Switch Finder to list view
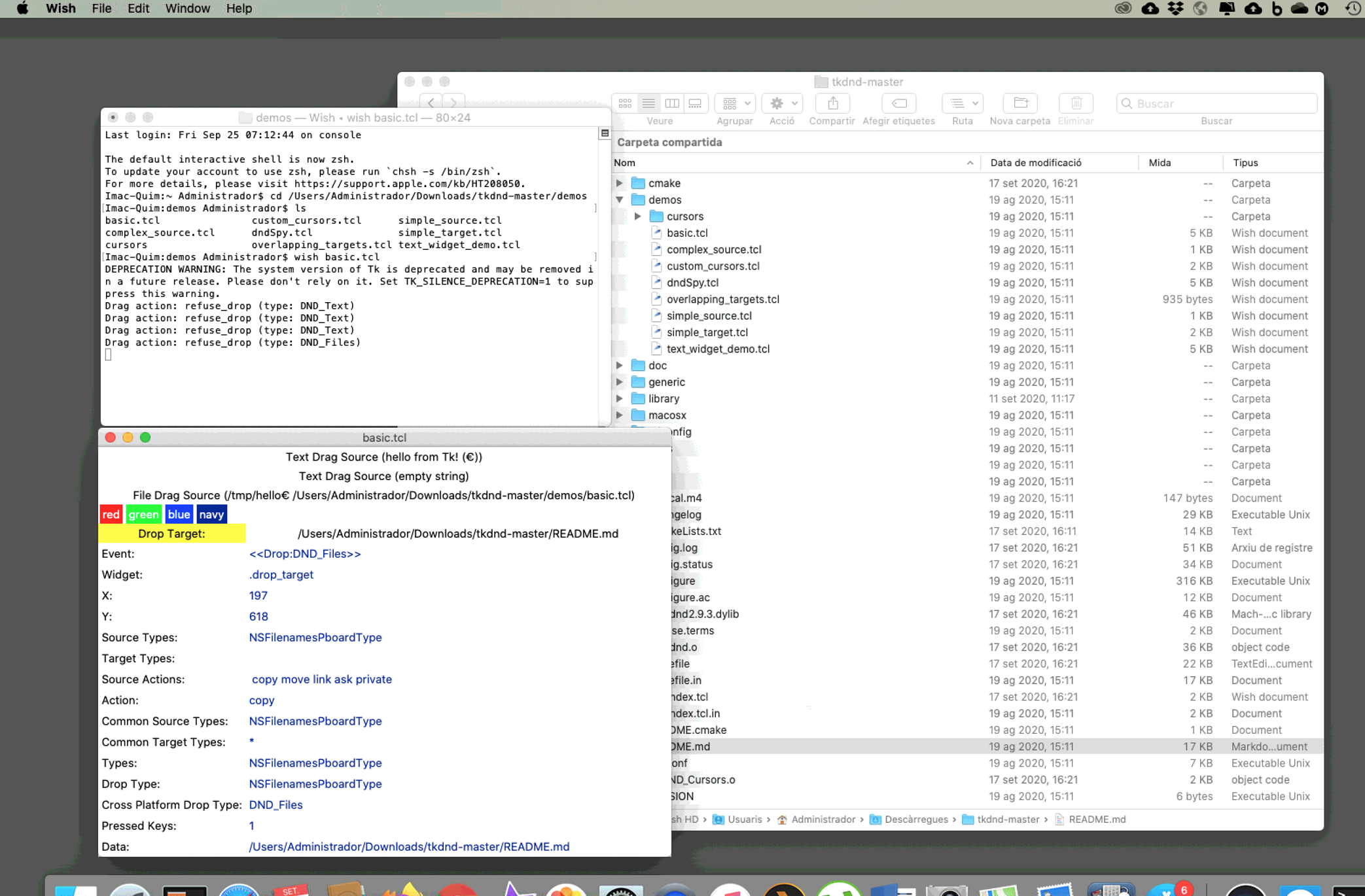 click(648, 103)
